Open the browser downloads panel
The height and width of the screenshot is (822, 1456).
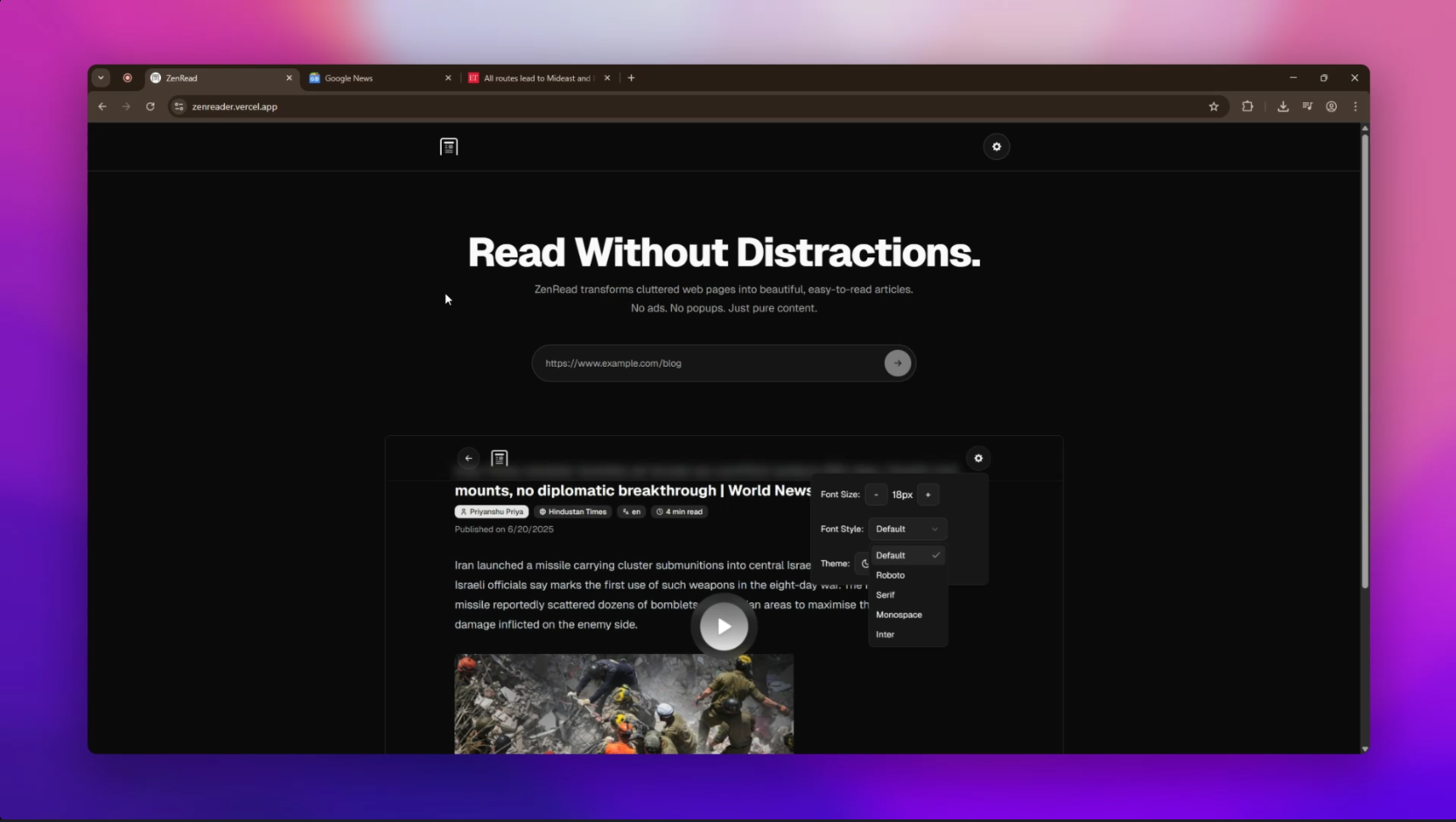pyautogui.click(x=1283, y=107)
